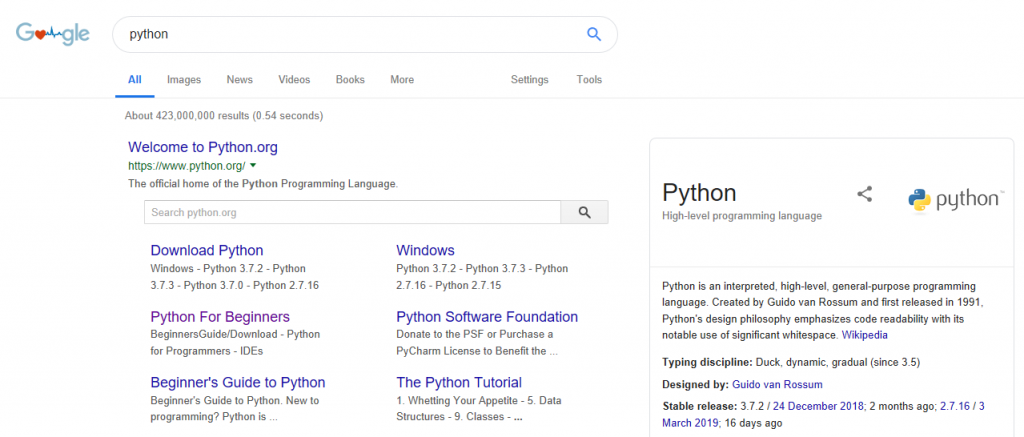Click the Google logo
The image size is (1024, 437).
tap(52, 34)
